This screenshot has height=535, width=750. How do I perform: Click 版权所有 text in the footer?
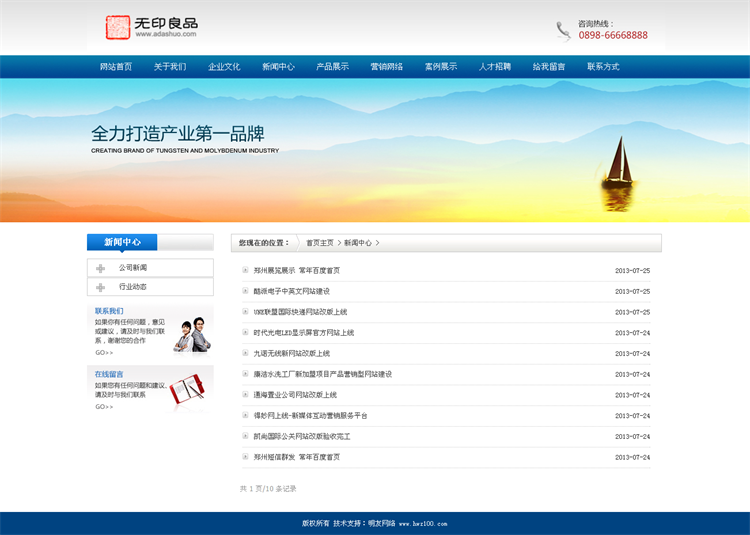[x=316, y=524]
